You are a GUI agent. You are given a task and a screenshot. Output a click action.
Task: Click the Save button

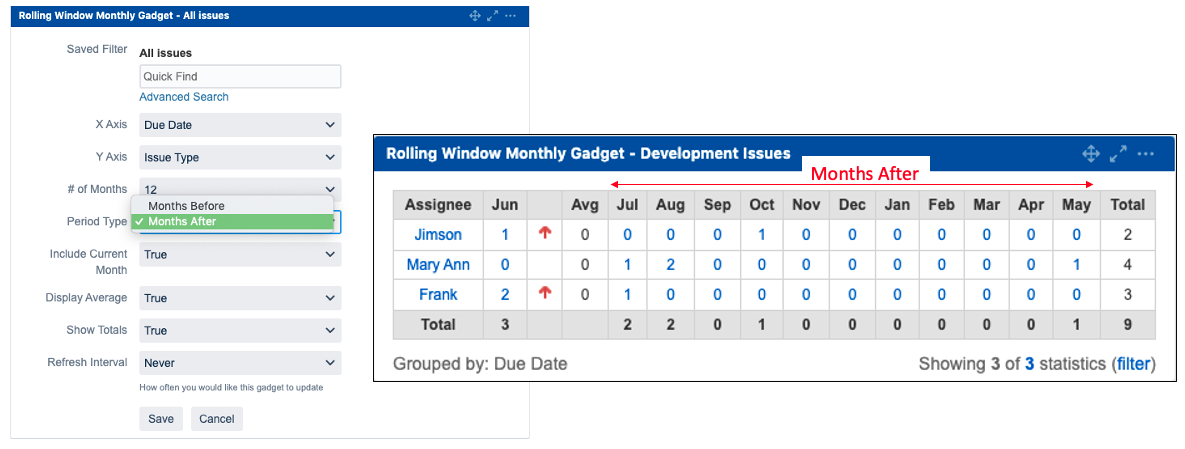click(x=160, y=419)
